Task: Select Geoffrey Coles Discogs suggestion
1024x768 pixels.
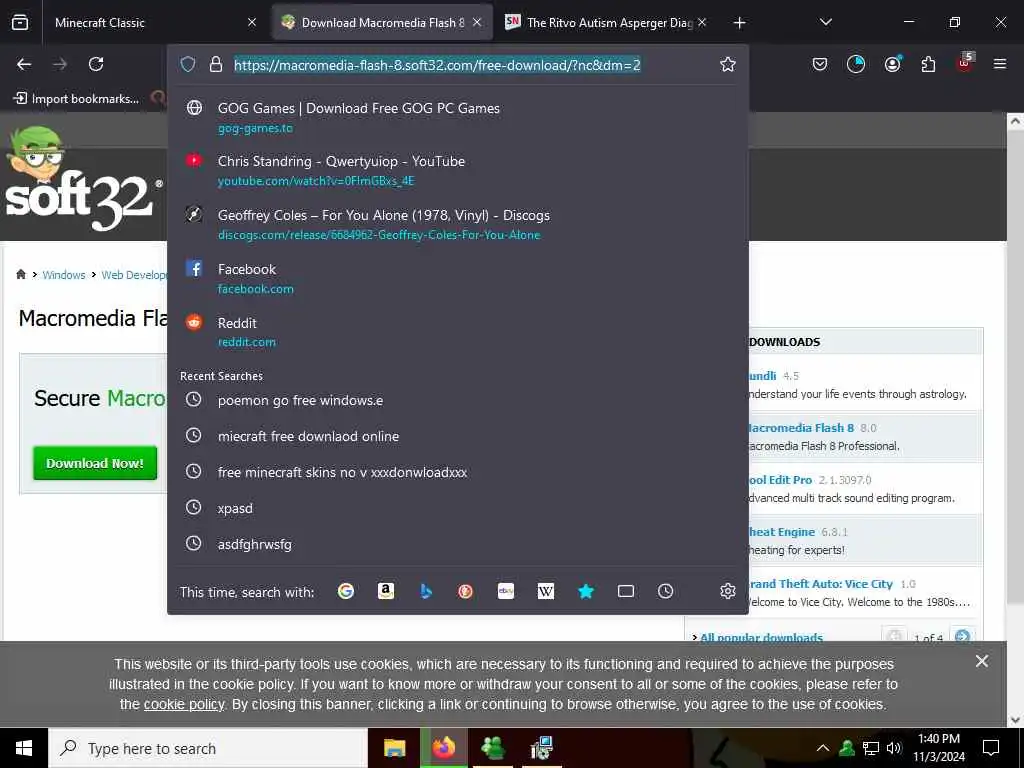Action: 457,224
